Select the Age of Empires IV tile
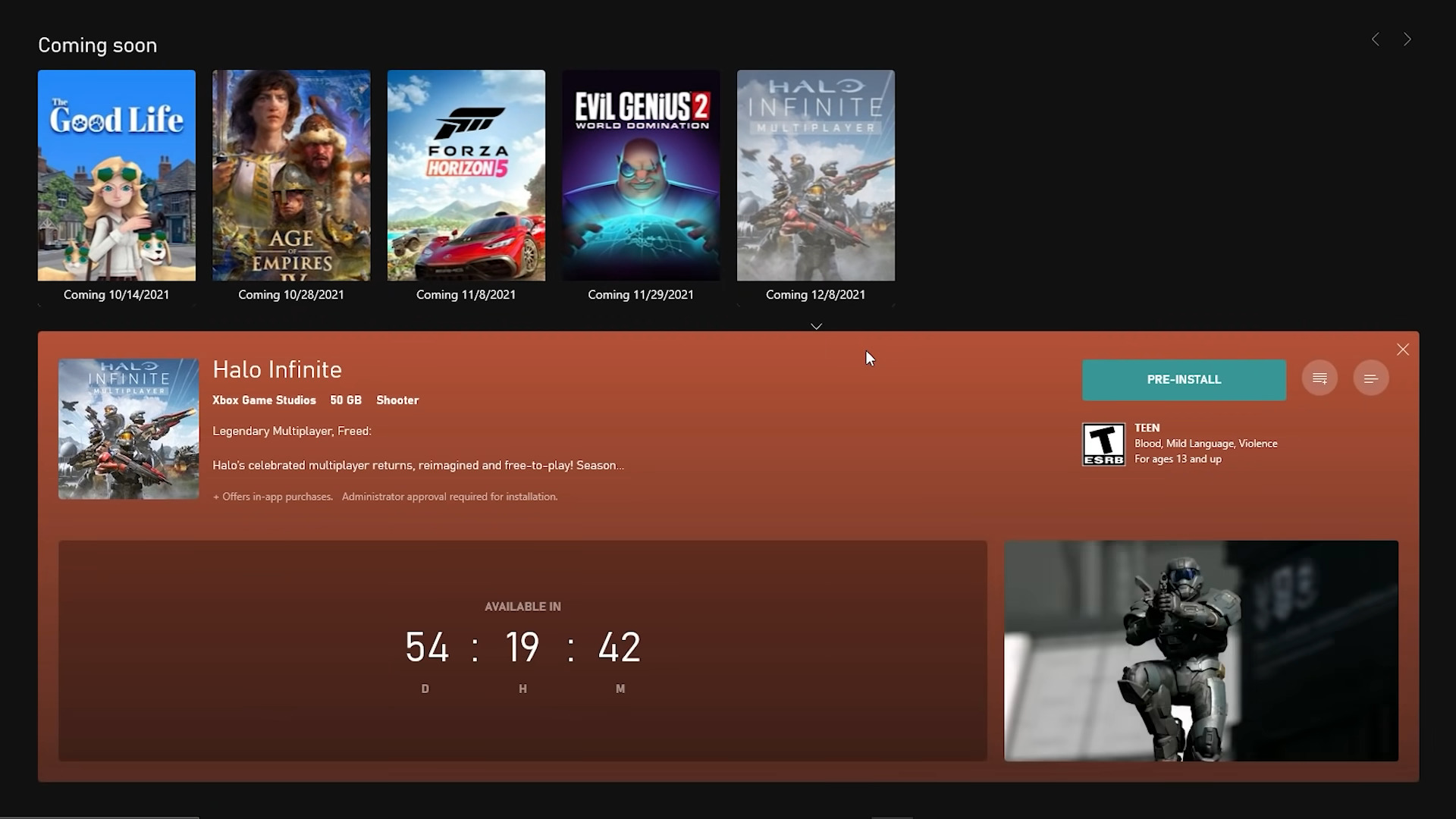Screen dimensions: 1456x819 (291, 175)
